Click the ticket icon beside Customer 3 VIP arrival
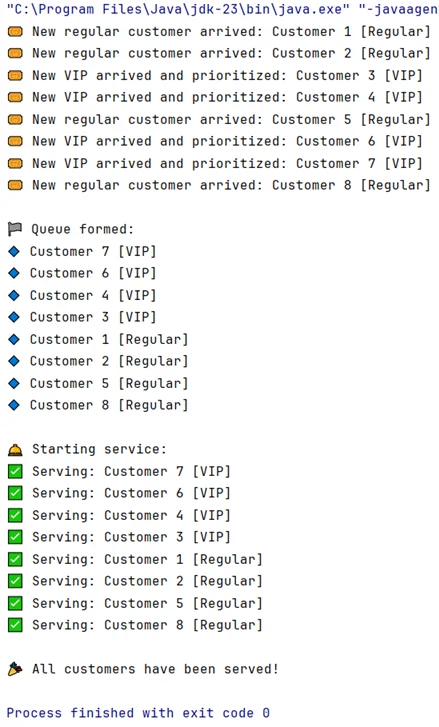 click(x=15, y=76)
